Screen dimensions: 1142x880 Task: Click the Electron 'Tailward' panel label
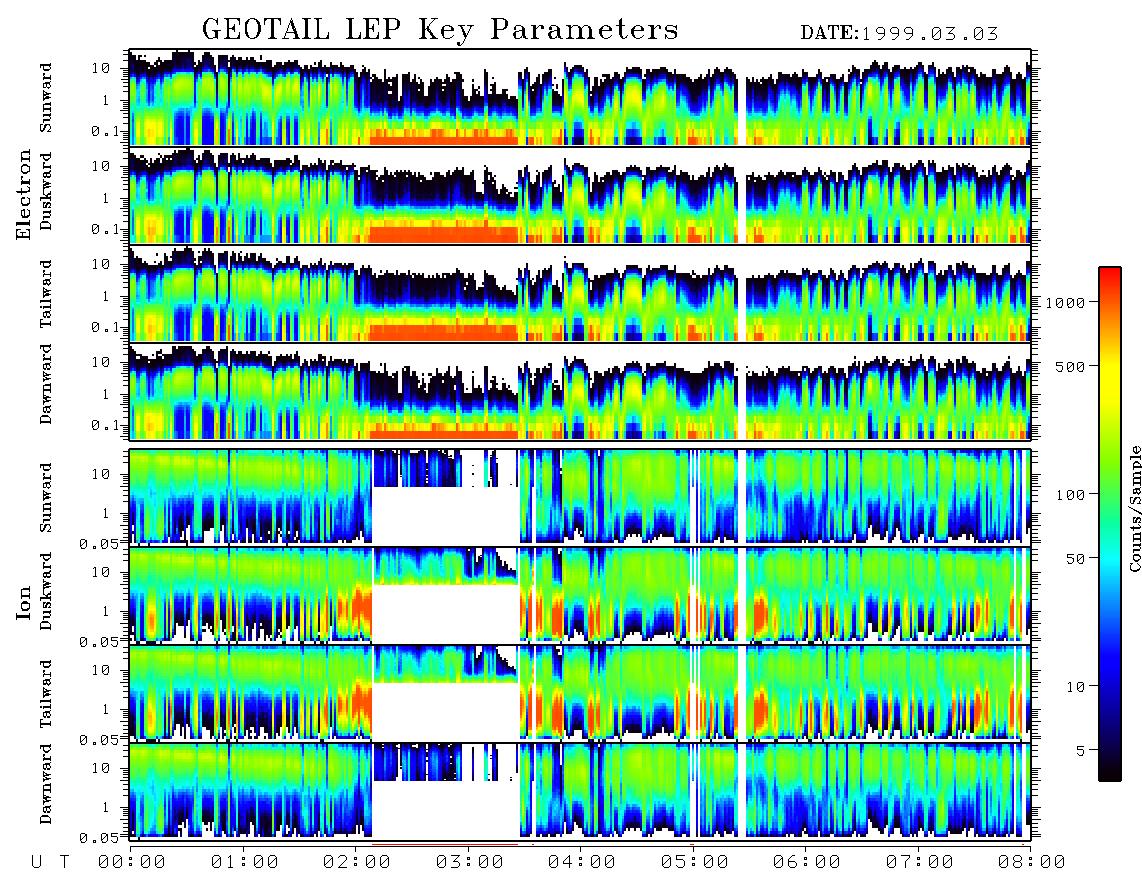[x=46, y=294]
